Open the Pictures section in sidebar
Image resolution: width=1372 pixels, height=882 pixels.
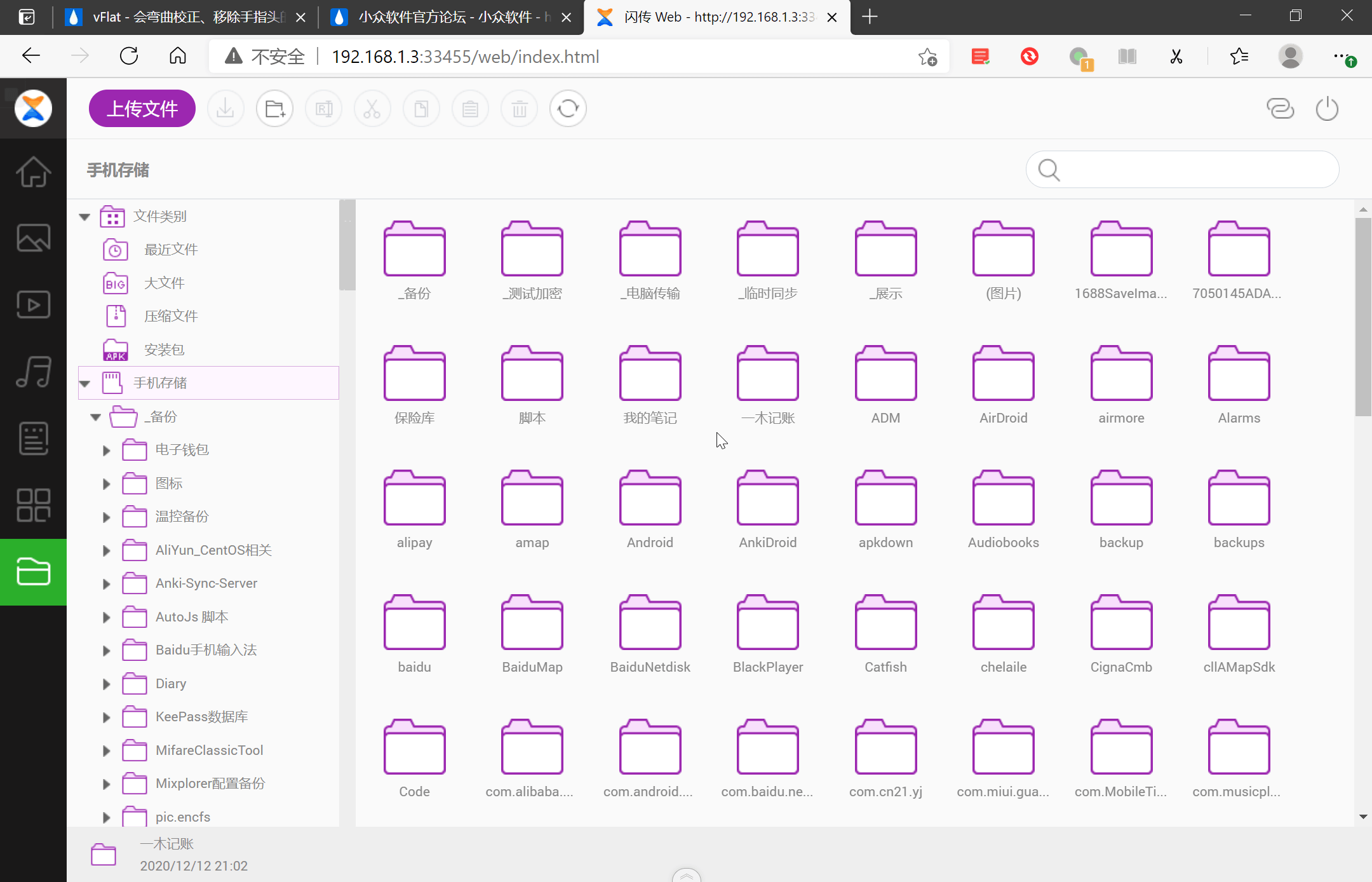(x=33, y=238)
